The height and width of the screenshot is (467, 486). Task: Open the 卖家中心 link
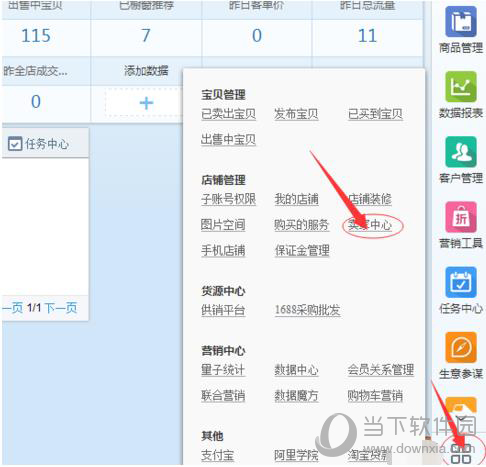370,225
